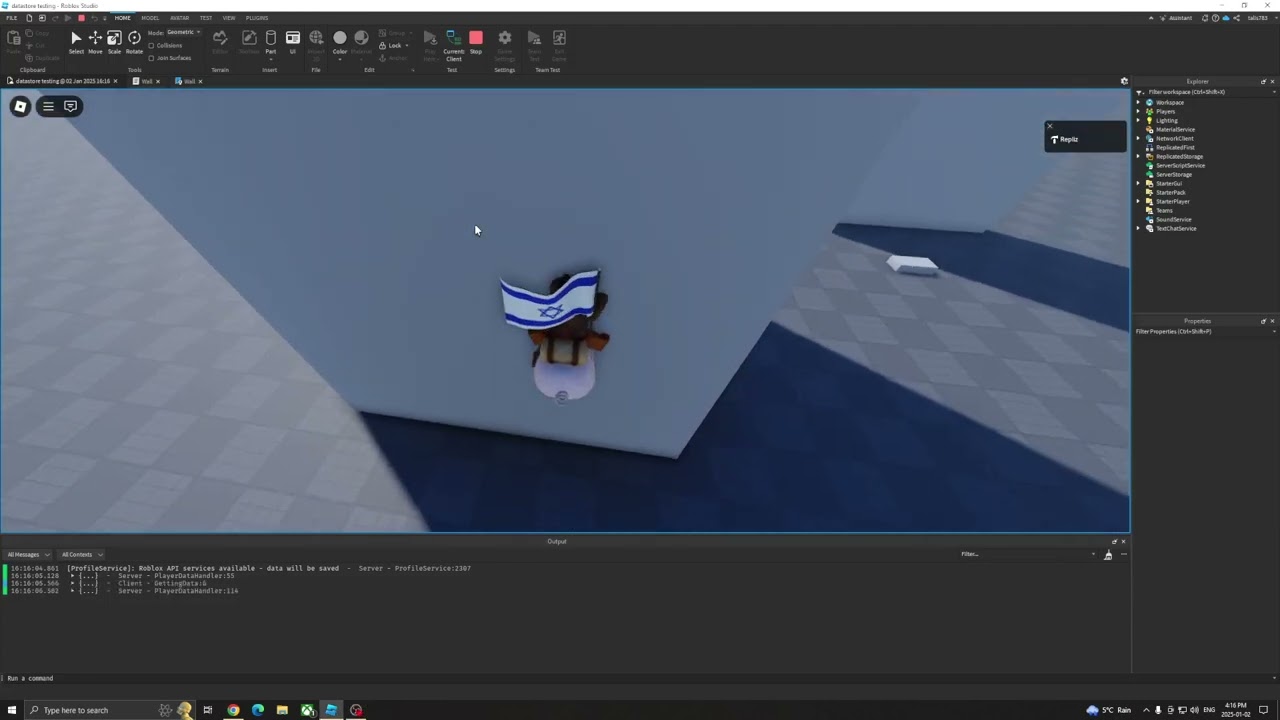Image resolution: width=1280 pixels, height=720 pixels.
Task: Activate the Rotate tool
Action: (134, 42)
